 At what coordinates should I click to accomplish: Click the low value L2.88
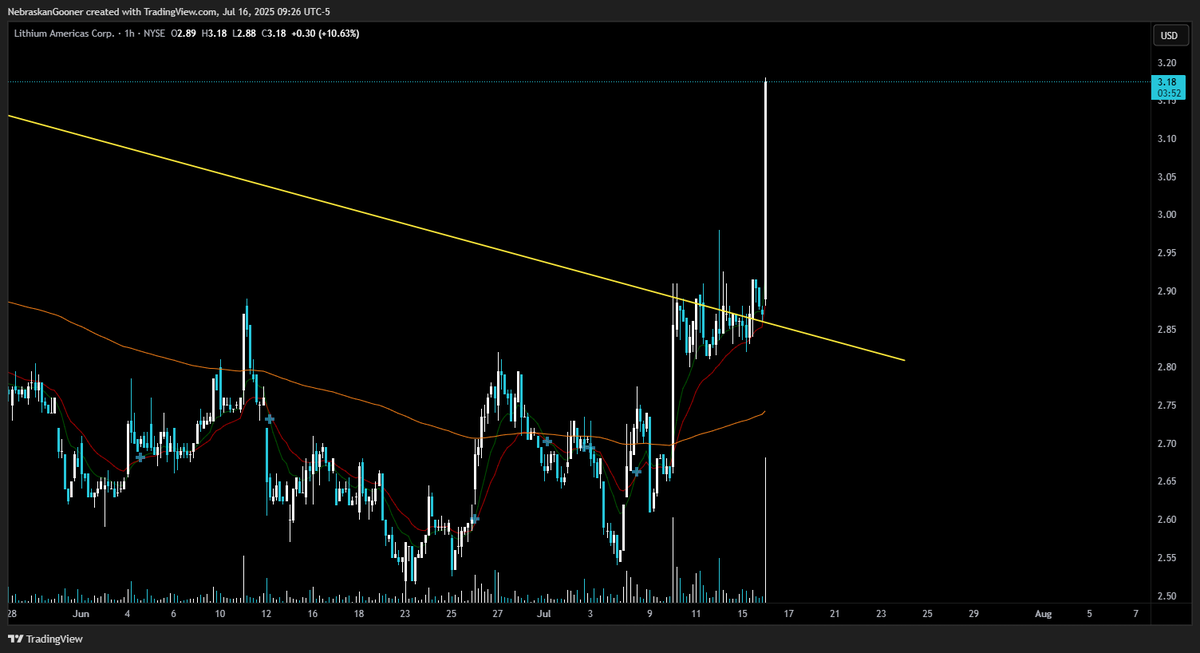(244, 33)
